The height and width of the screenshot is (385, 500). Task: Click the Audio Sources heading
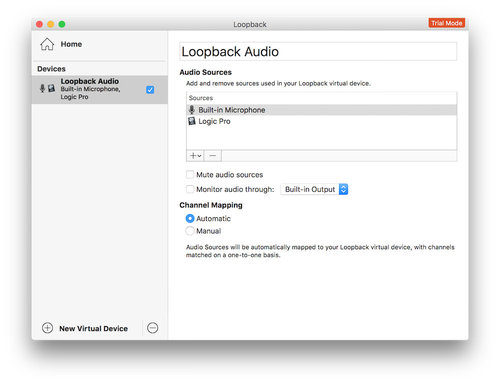(x=205, y=72)
